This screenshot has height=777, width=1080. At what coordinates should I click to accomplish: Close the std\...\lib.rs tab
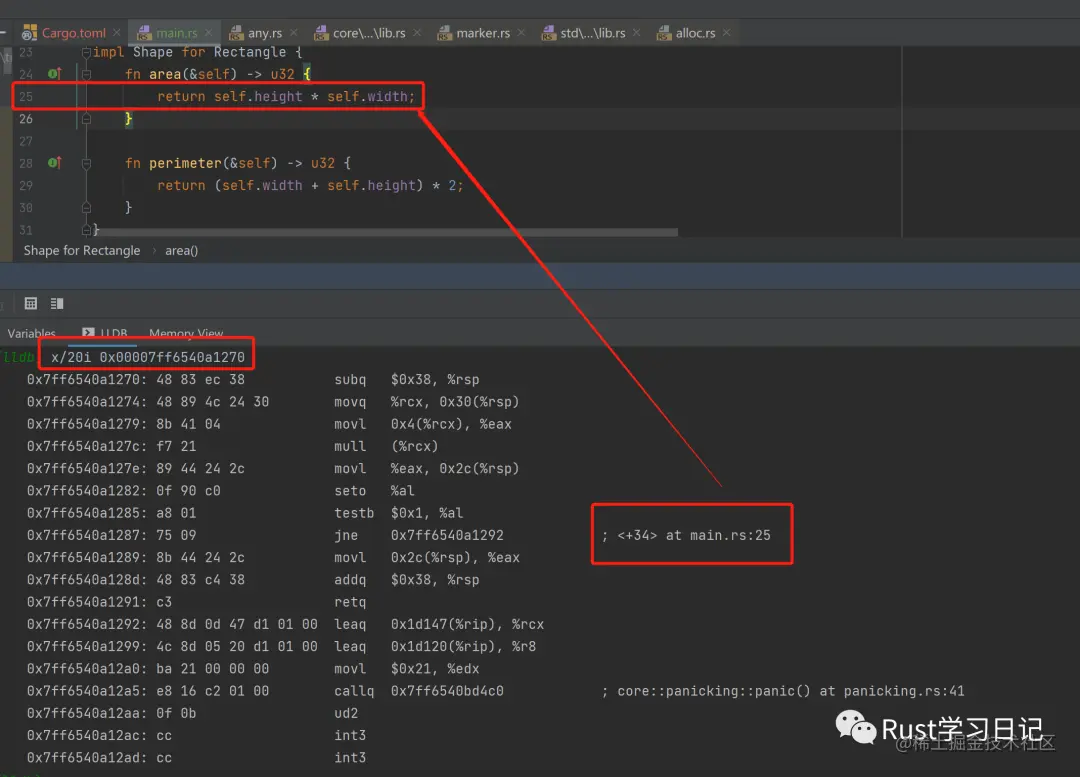637,32
